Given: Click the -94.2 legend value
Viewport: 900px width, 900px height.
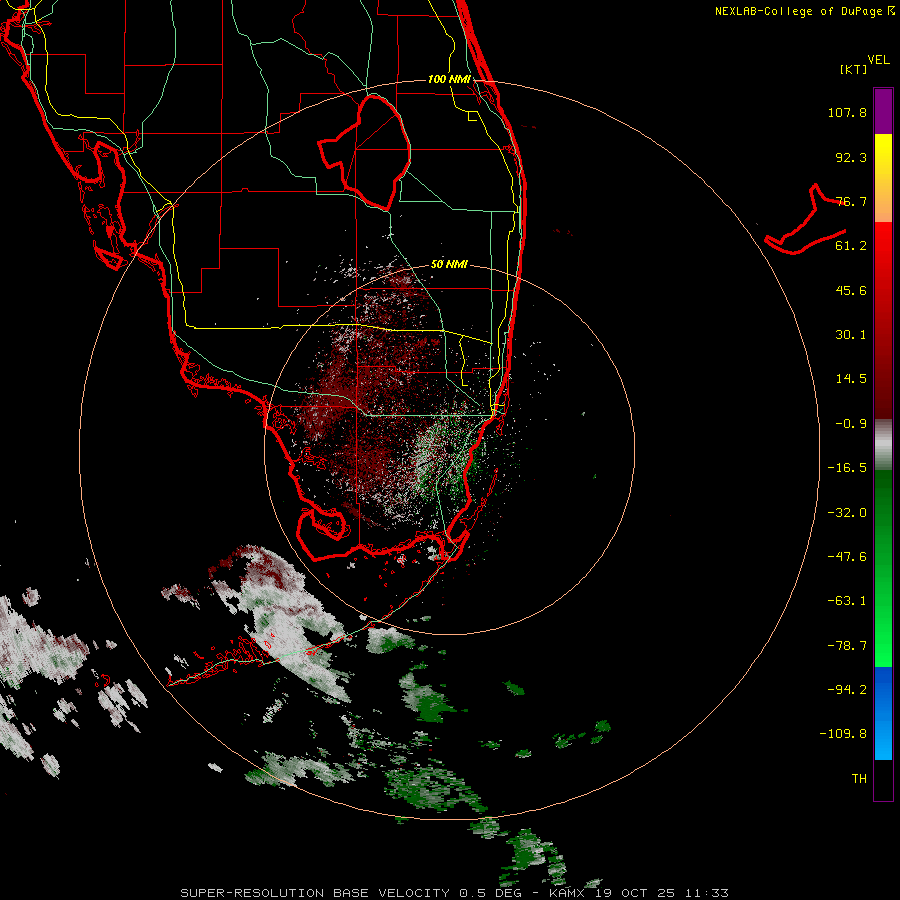Looking at the screenshot, I should tap(847, 689).
